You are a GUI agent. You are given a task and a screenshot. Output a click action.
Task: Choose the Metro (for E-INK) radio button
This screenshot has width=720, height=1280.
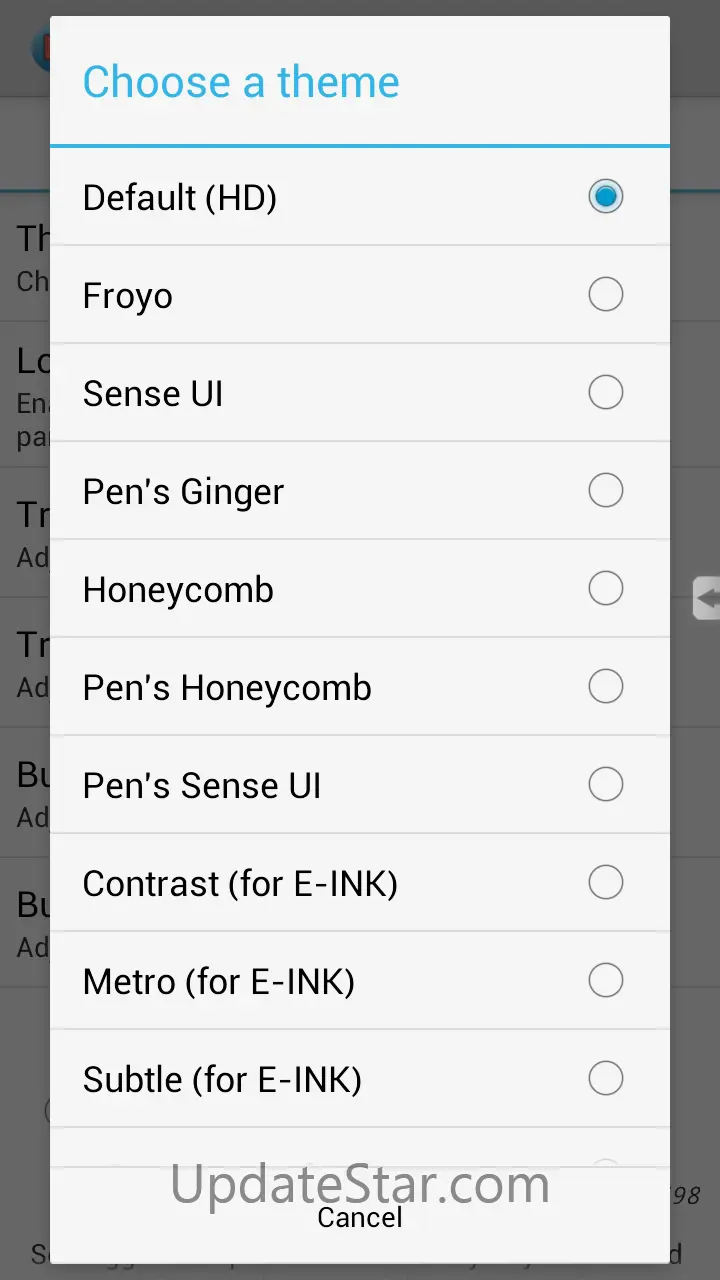point(605,980)
